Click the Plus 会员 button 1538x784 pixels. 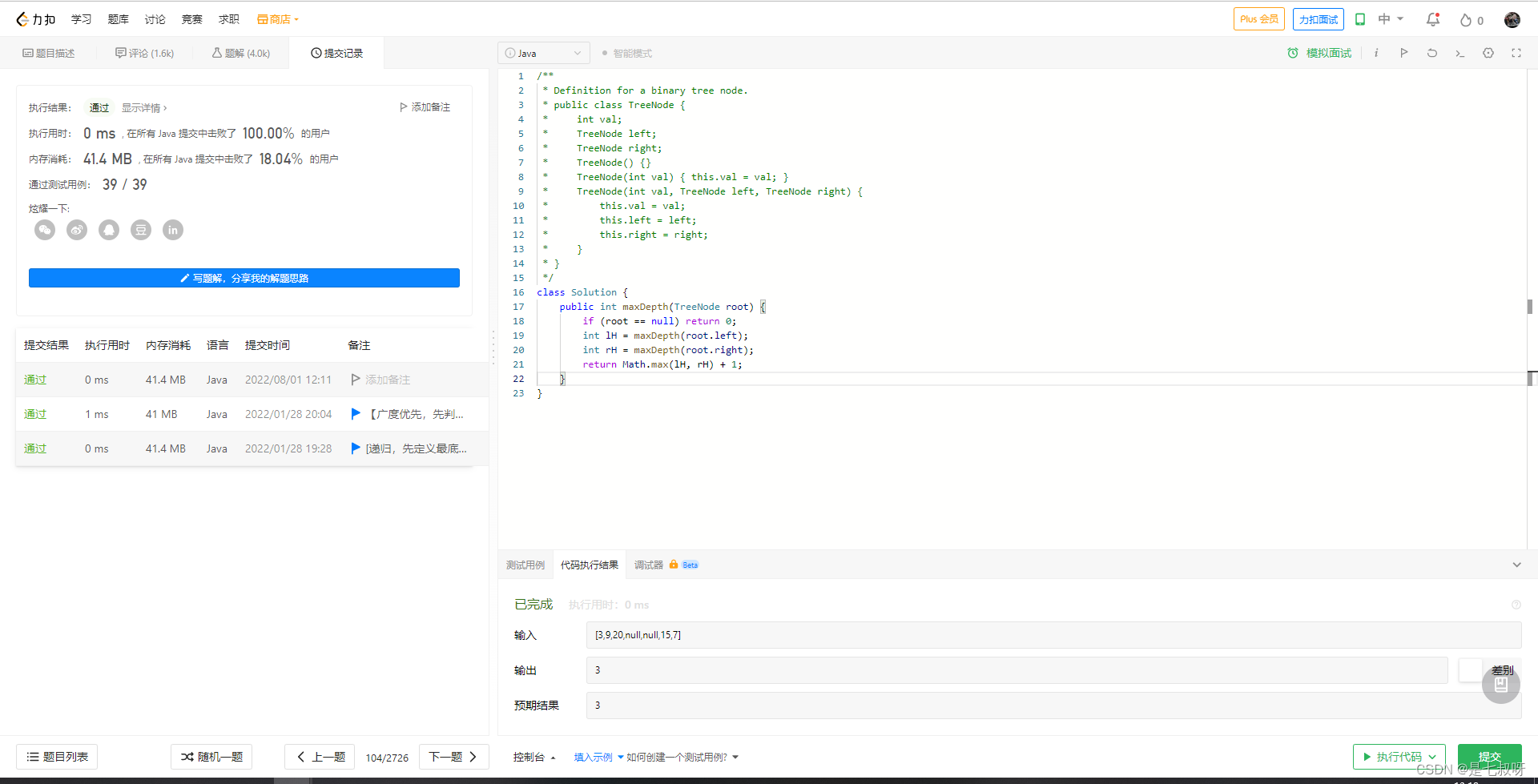click(x=1259, y=19)
